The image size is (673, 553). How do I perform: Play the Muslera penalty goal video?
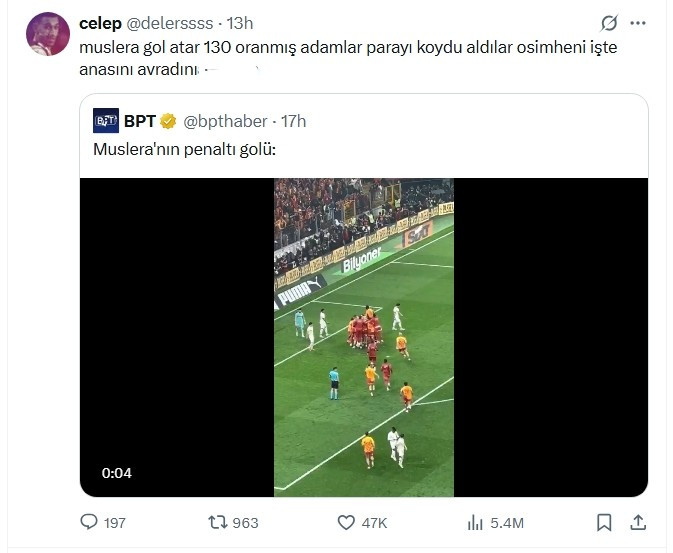point(363,337)
